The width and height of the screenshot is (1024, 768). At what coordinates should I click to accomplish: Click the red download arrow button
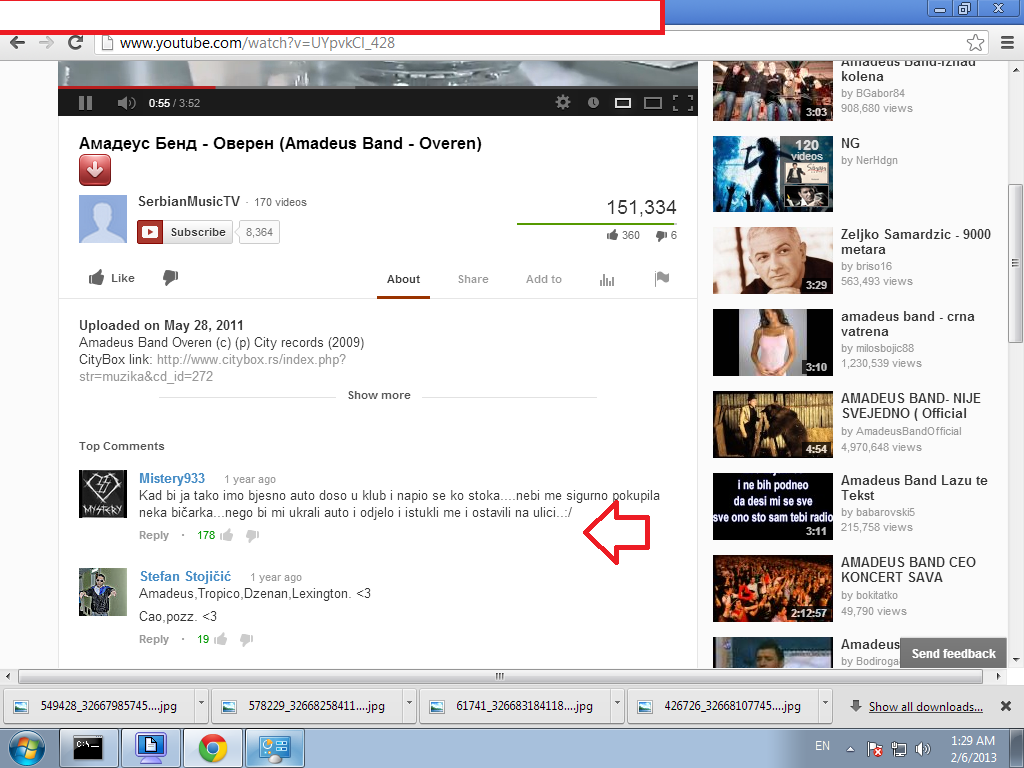point(95,170)
